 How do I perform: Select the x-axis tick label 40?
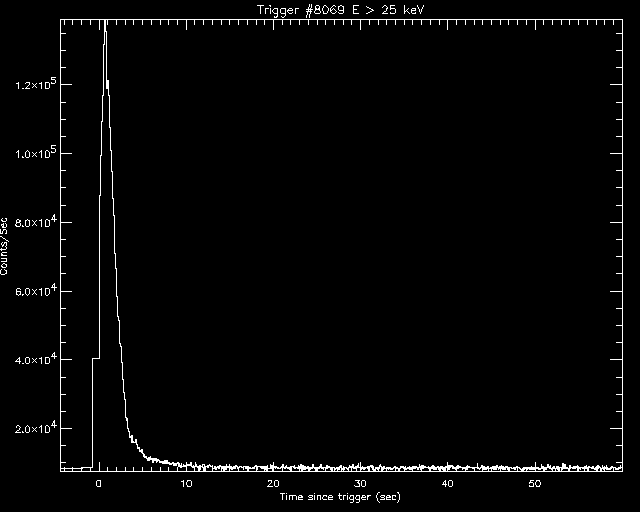pyautogui.click(x=447, y=484)
